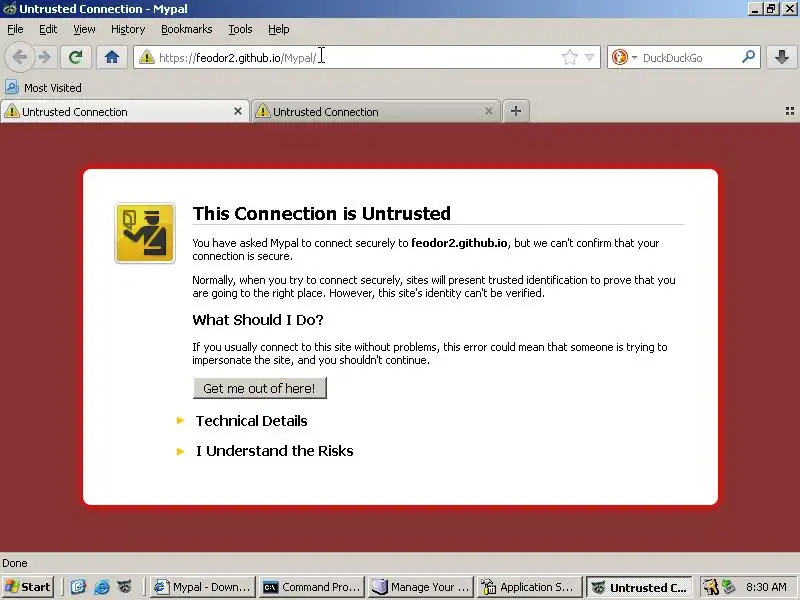This screenshot has height=600, width=800.
Task: Open the History menu
Action: tap(128, 29)
